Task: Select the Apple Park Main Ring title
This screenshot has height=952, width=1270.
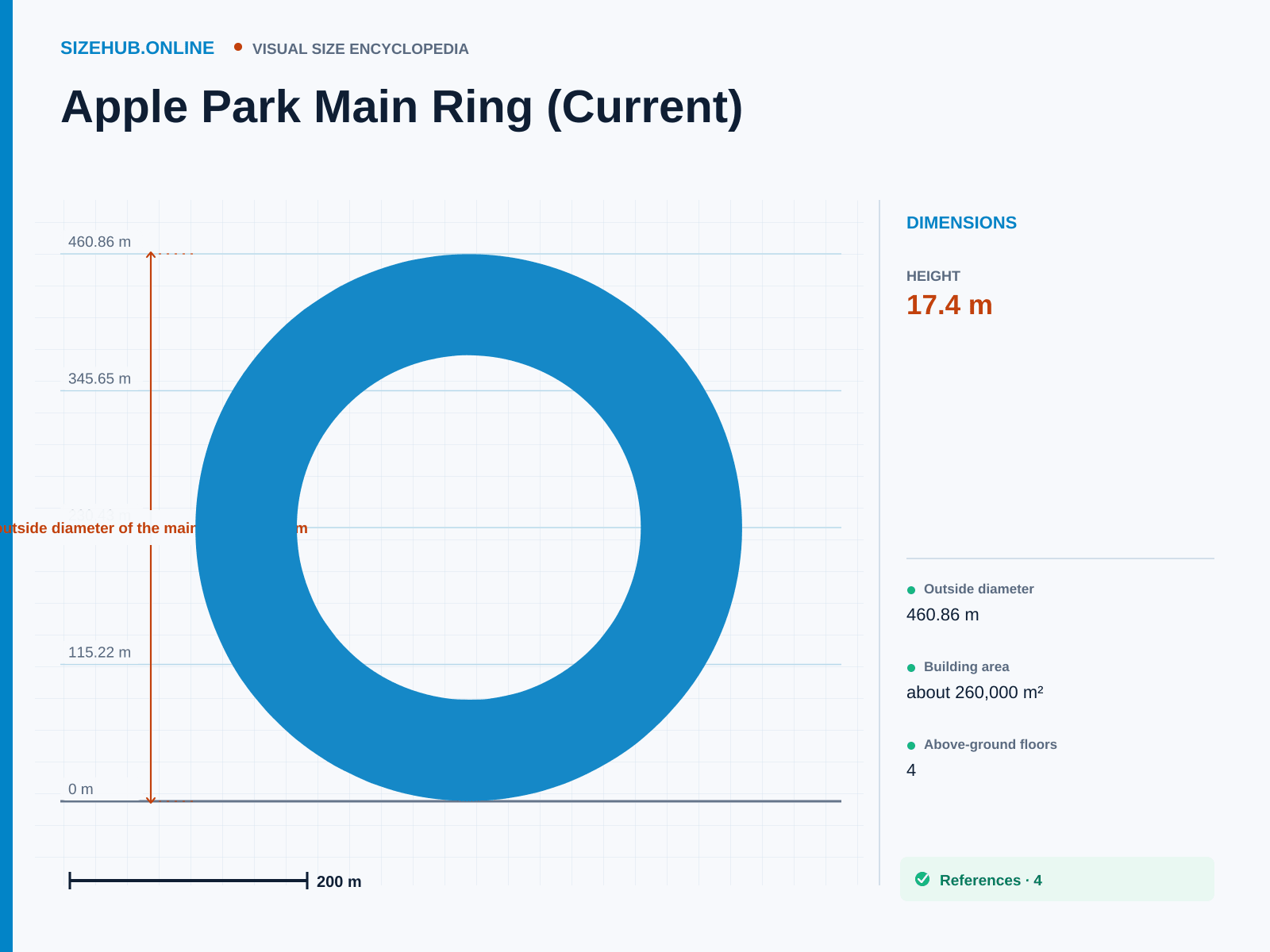Action: (402, 107)
